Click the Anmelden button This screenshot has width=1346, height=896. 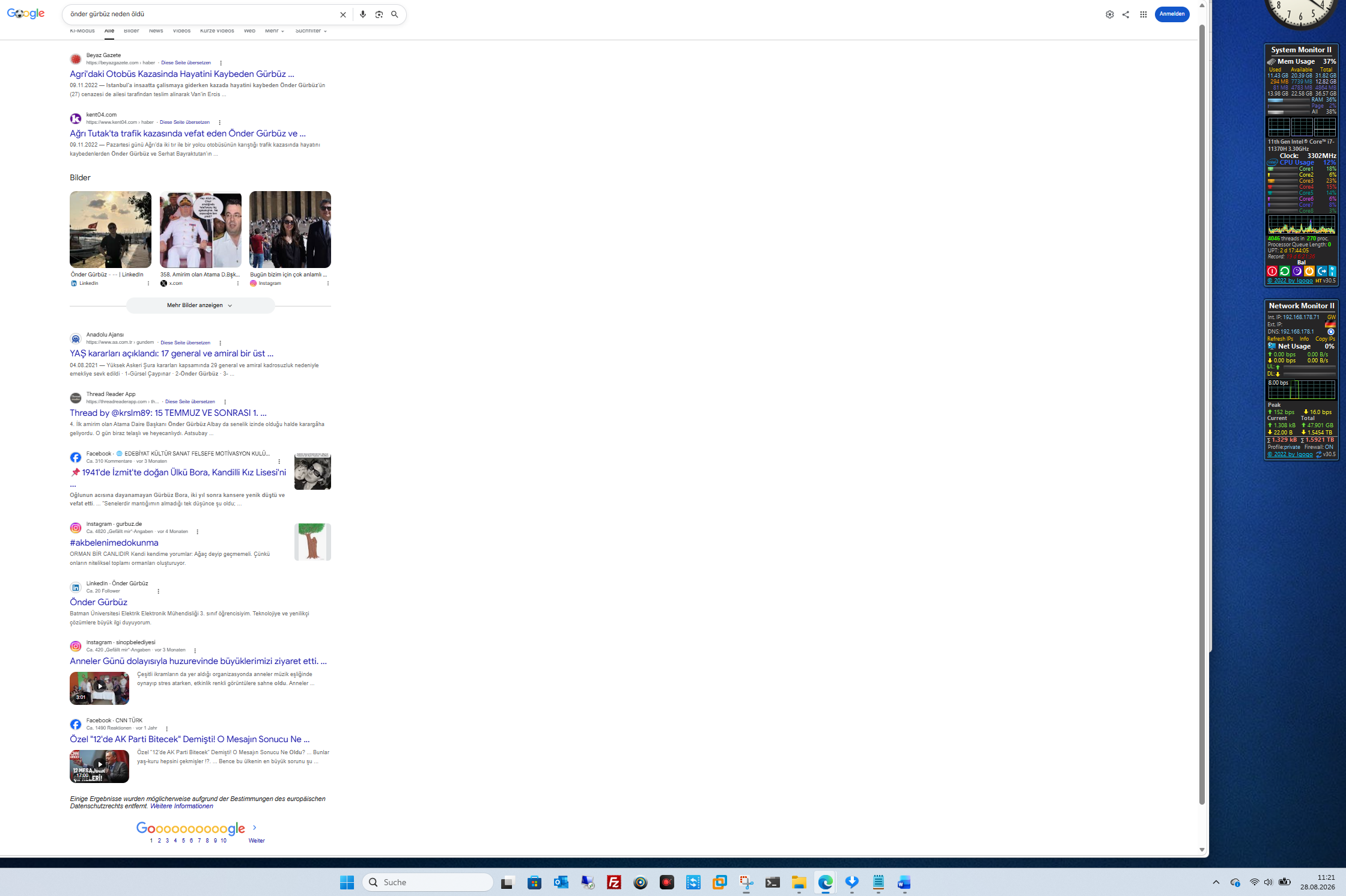[1172, 14]
